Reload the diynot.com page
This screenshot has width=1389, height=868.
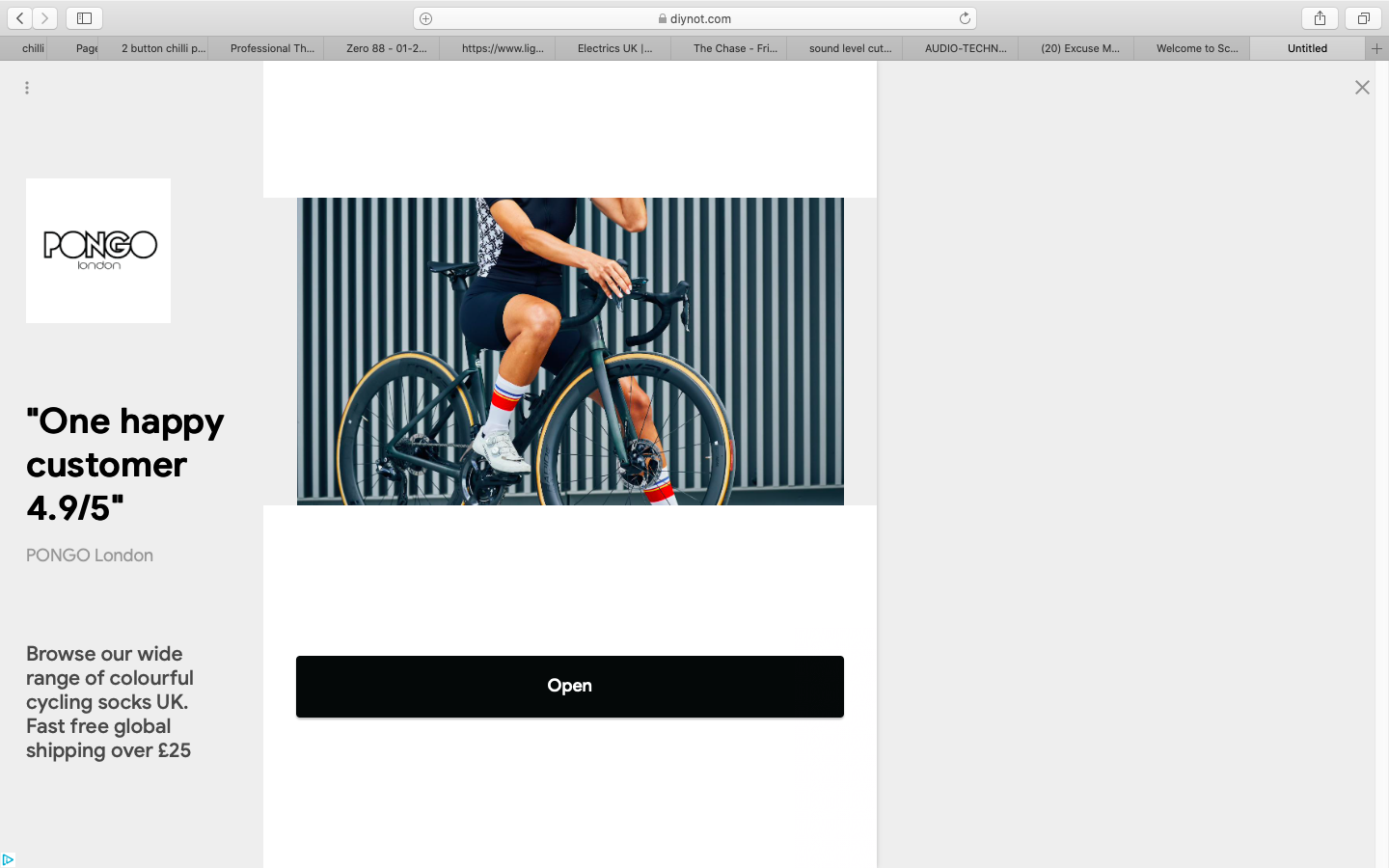[x=965, y=18]
